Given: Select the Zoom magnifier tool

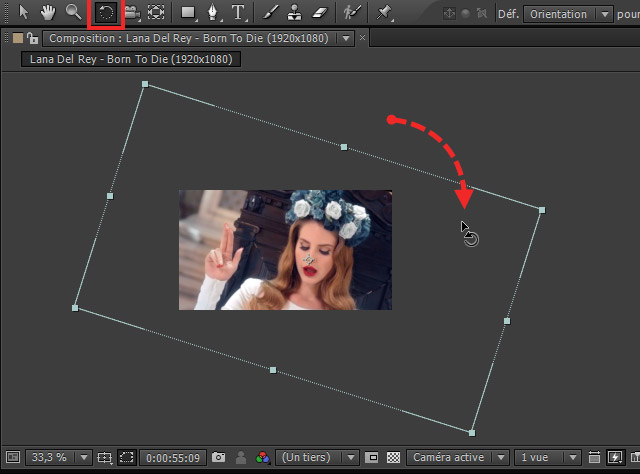Looking at the screenshot, I should (73, 12).
